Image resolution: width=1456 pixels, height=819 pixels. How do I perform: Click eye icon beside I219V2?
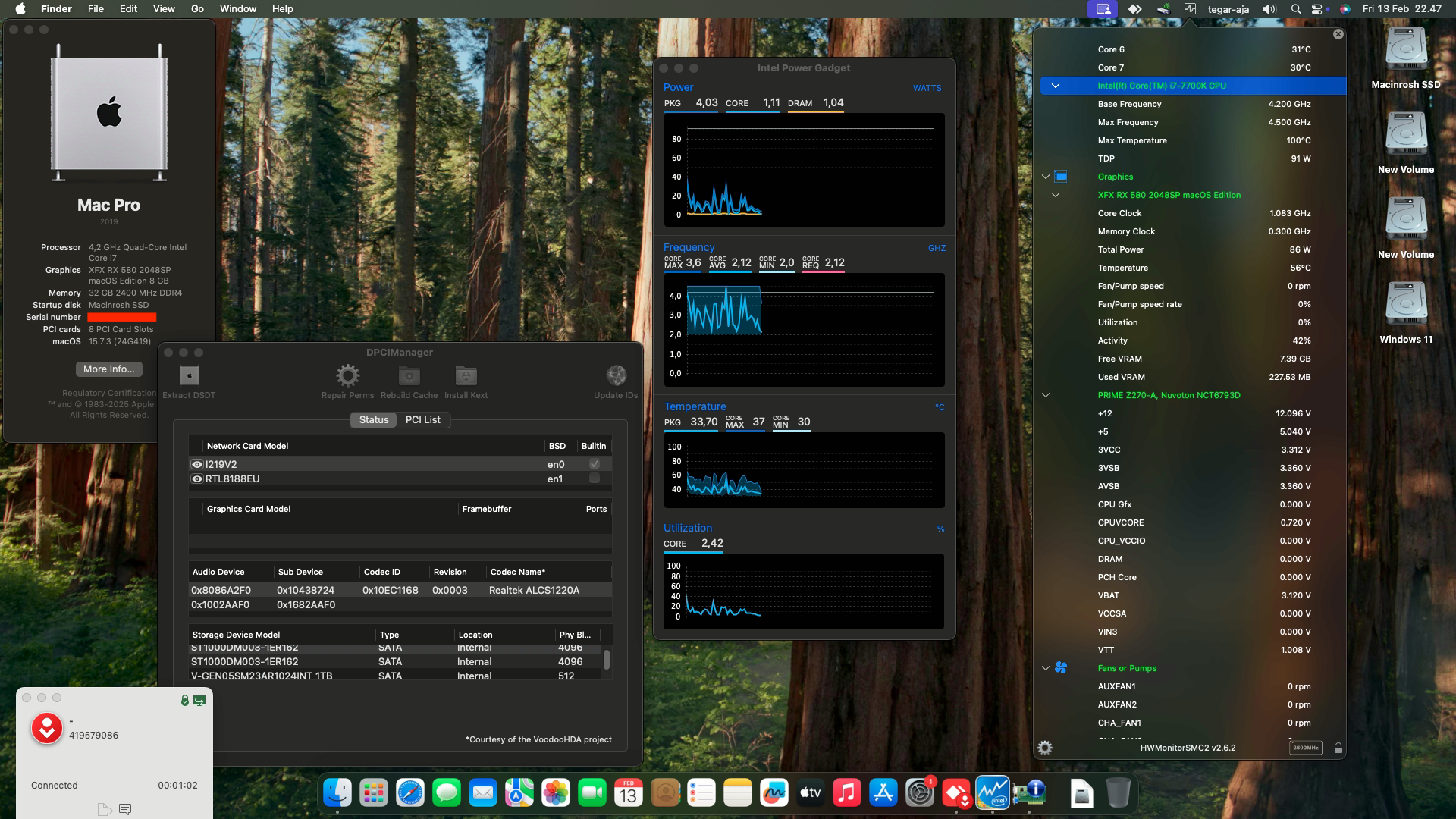coord(197,464)
